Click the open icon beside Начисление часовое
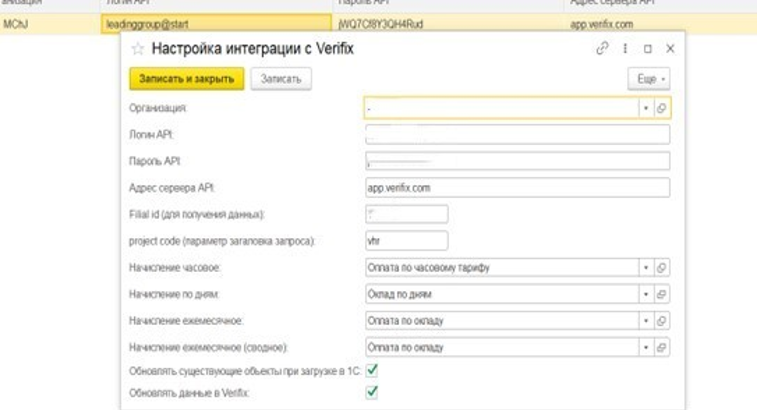The width and height of the screenshot is (767, 410). pos(662,268)
